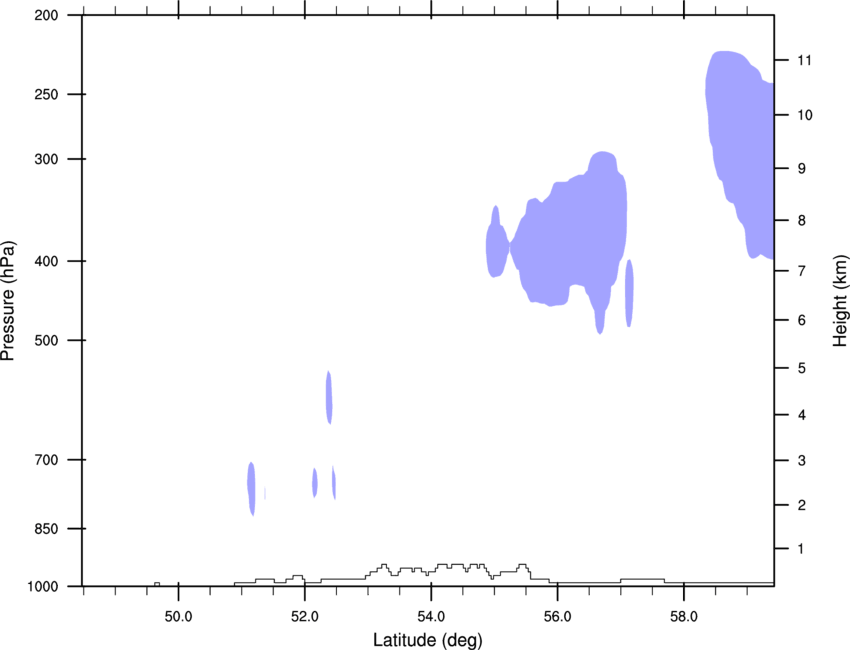Select the blue patch near 51.2 degrees at 750 hPa
The image size is (850, 650).
[251, 488]
